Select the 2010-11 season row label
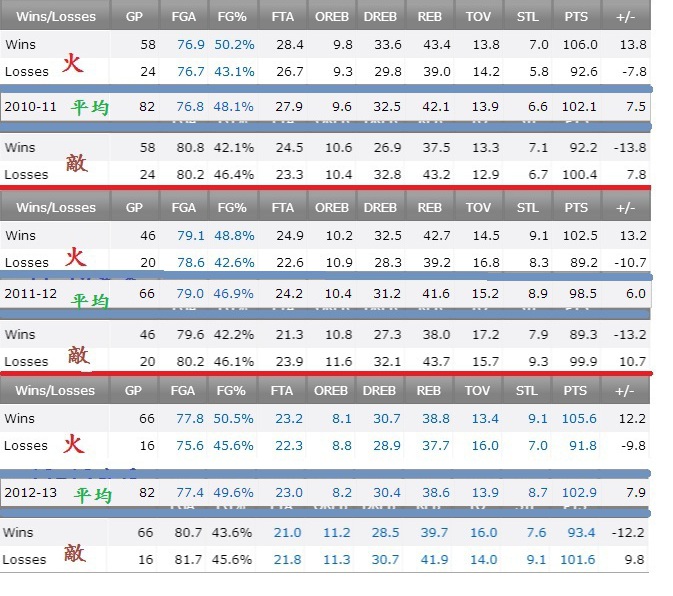Screen dimensions: 673x596 pyautogui.click(x=29, y=106)
